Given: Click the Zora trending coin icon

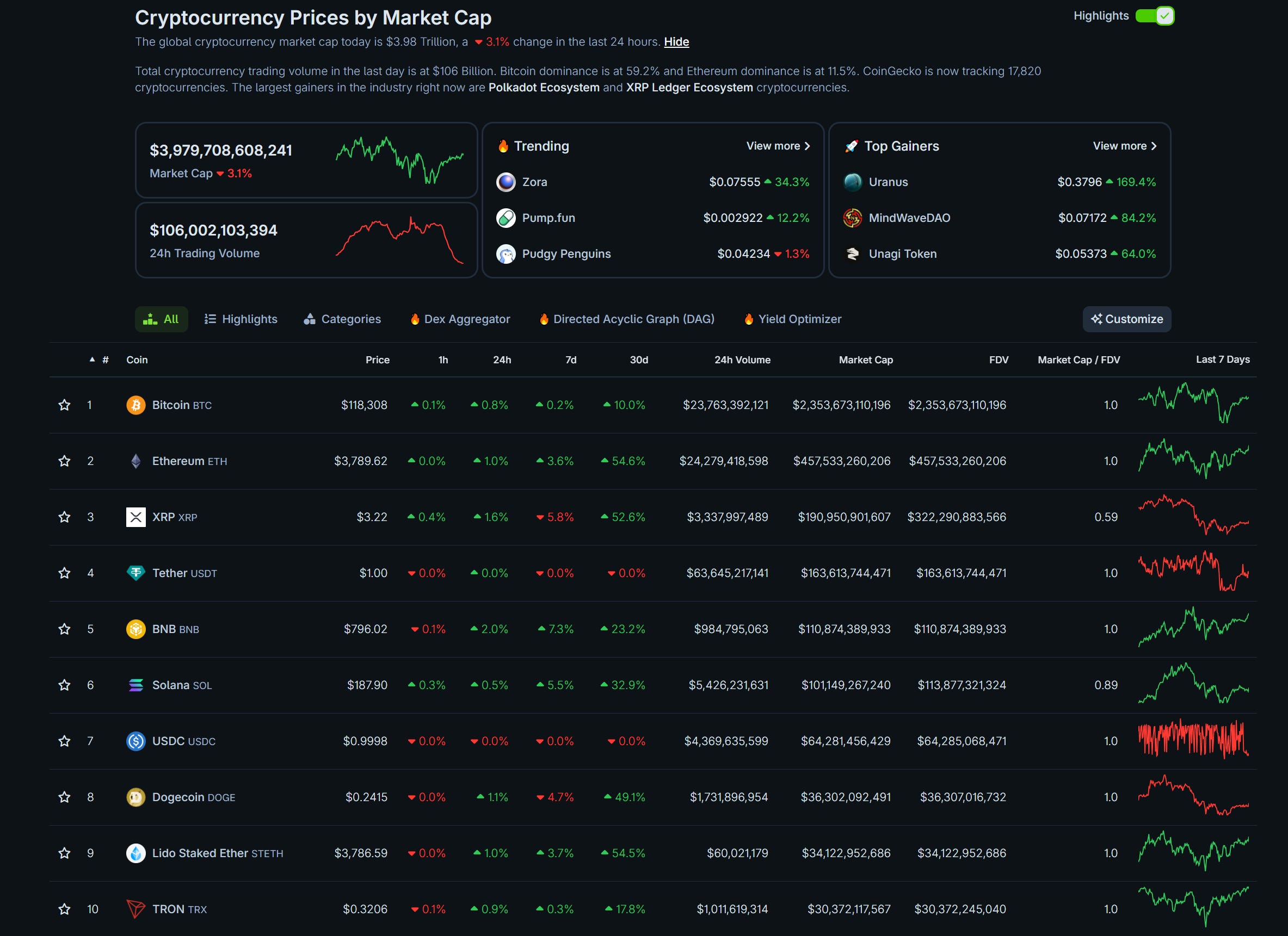Looking at the screenshot, I should 506,182.
